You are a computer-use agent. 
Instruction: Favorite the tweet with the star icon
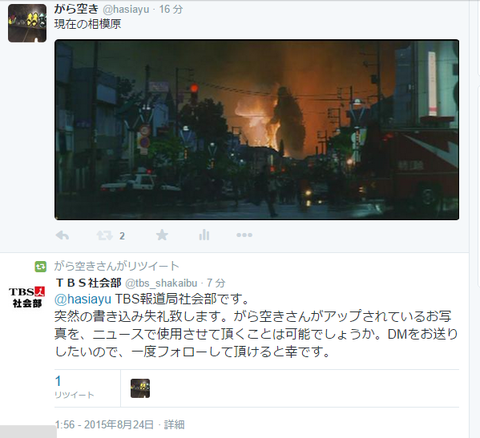click(x=162, y=235)
